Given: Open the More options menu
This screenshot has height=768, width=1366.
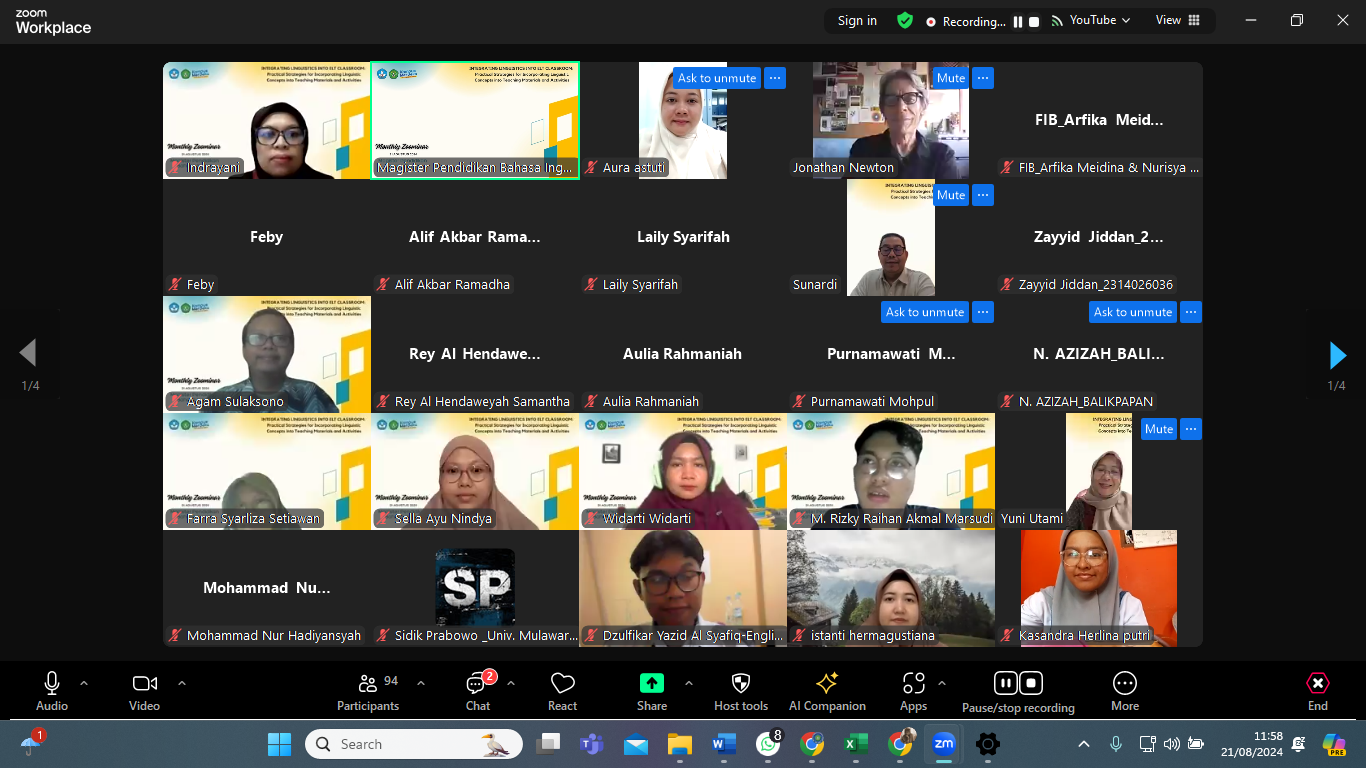Looking at the screenshot, I should (1125, 691).
